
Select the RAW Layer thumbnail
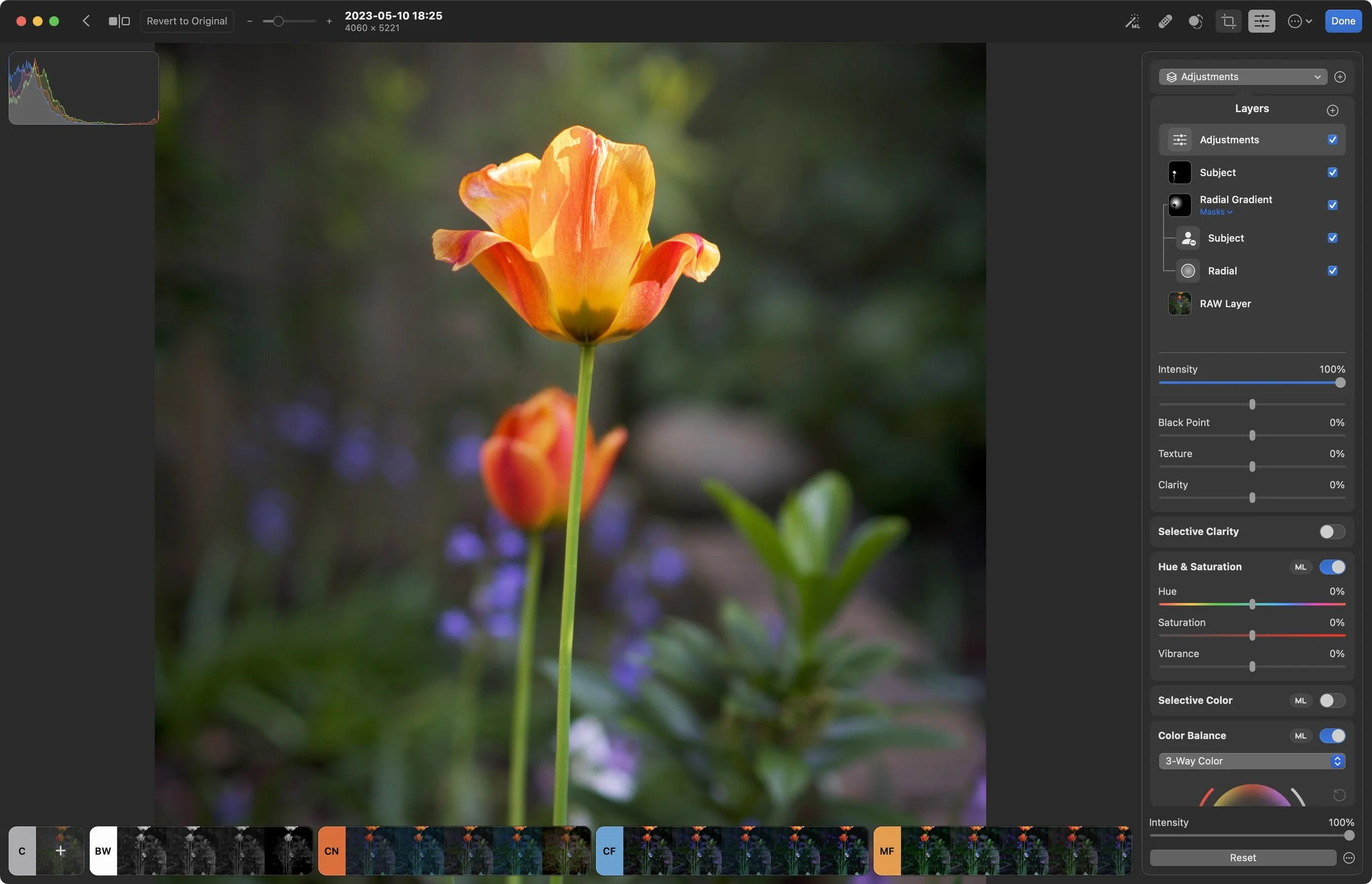pos(1179,304)
